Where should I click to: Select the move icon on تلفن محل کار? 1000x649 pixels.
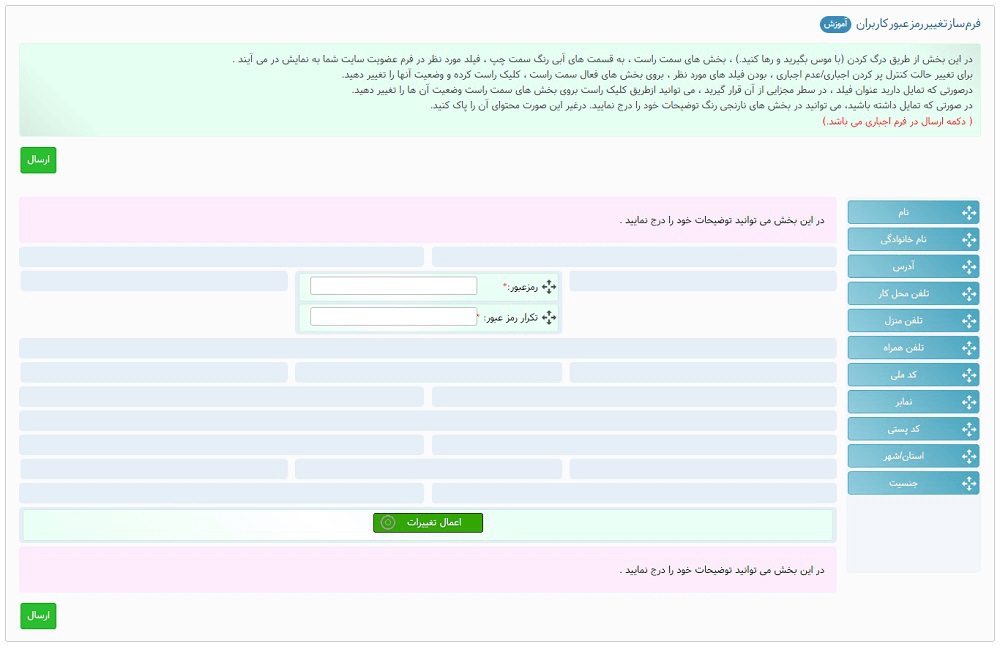(x=968, y=294)
